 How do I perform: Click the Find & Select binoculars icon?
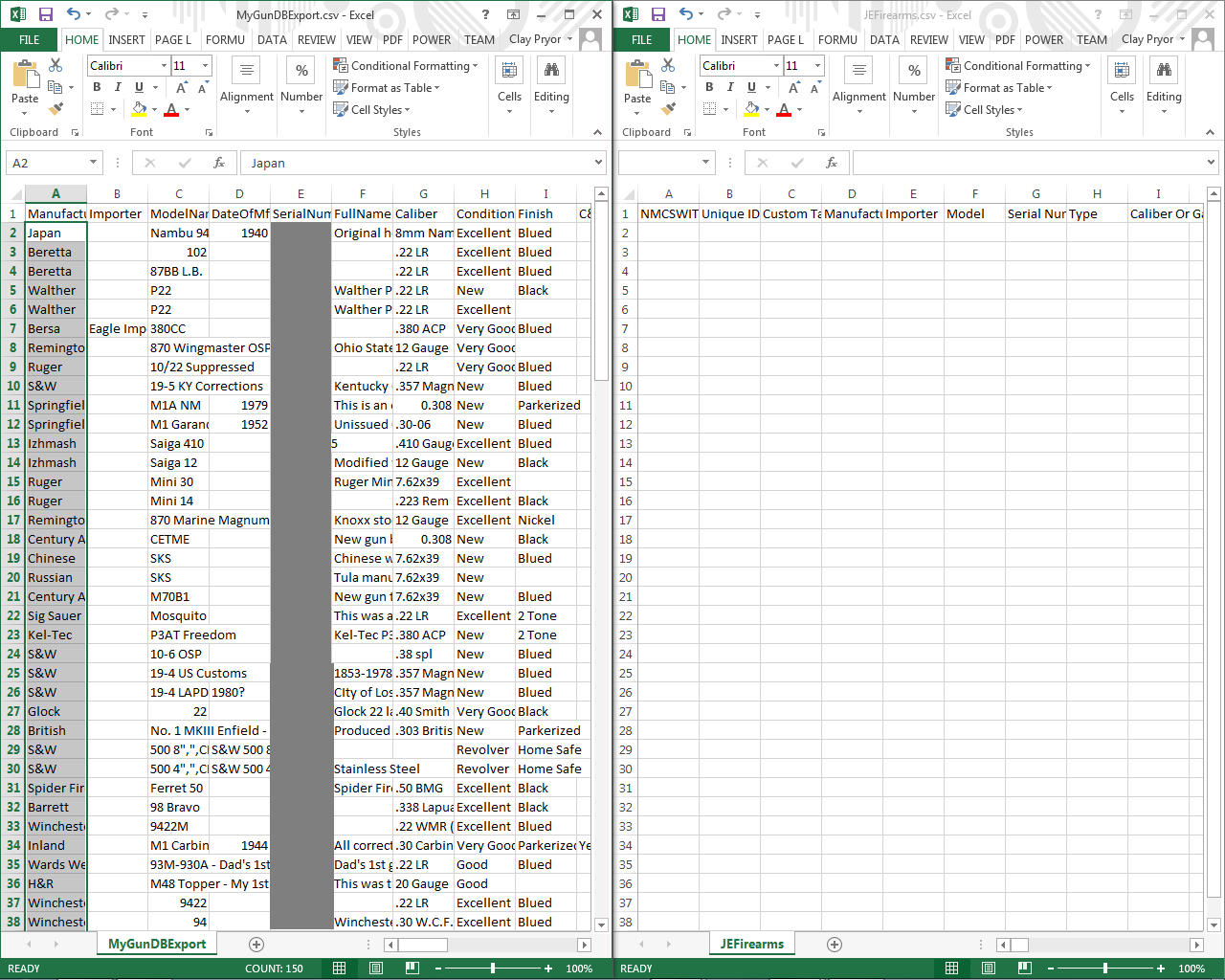[550, 70]
